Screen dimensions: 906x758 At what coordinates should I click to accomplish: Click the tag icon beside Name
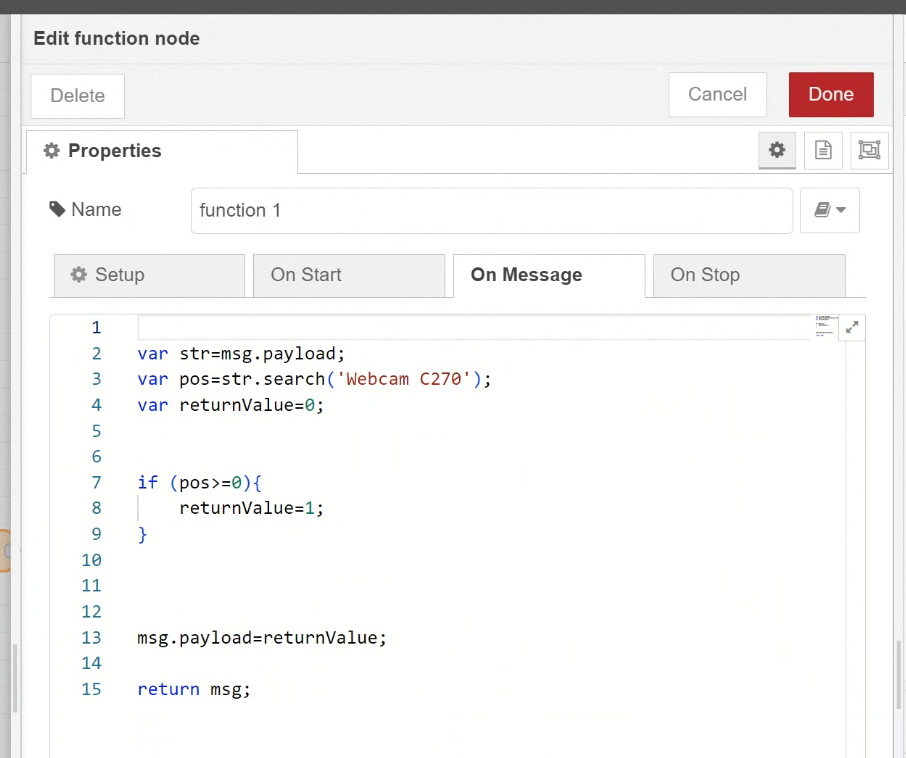pos(57,209)
